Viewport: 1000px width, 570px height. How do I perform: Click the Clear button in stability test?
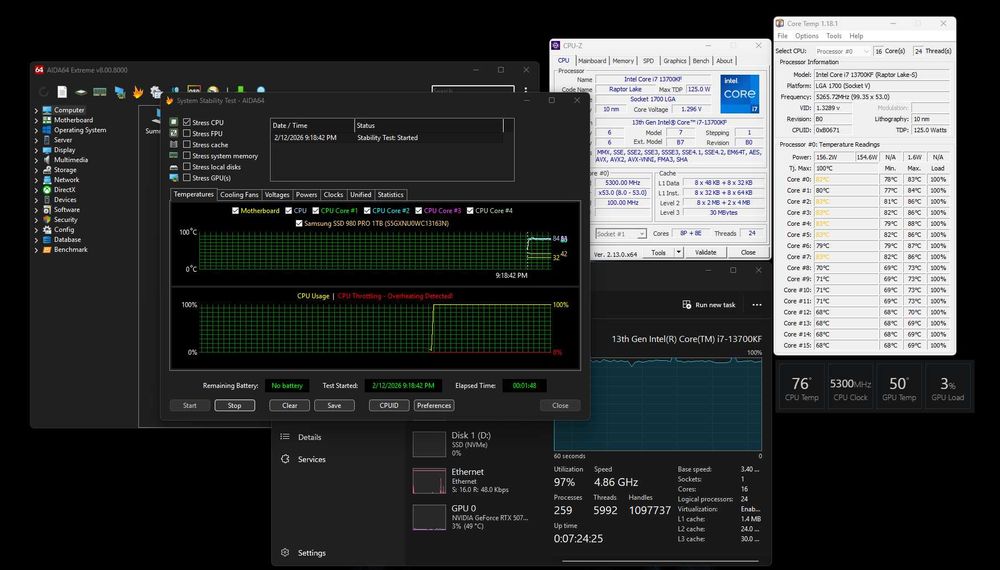coord(290,406)
